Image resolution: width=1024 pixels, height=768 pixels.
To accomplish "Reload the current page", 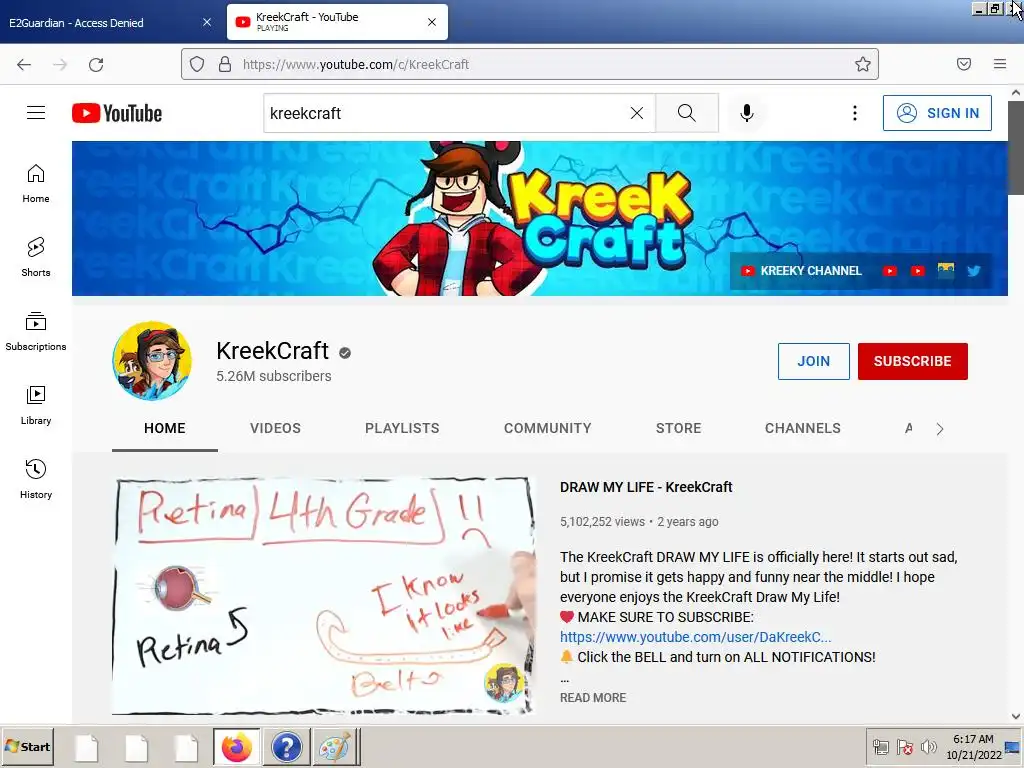I will pyautogui.click(x=96, y=64).
